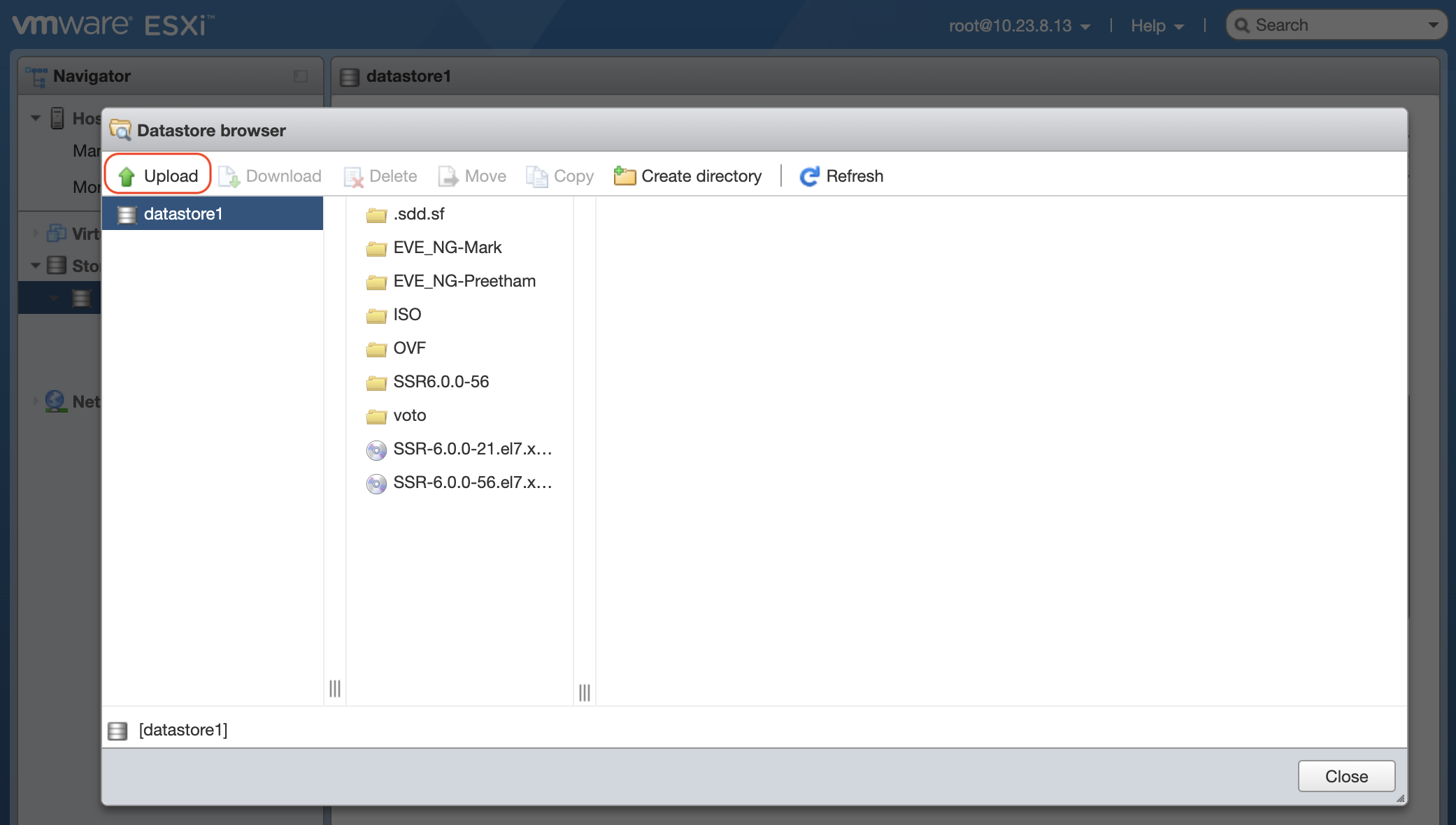Screen dimensions: 1456x825
Task: Open the .sdd.sf folder
Action: point(418,214)
